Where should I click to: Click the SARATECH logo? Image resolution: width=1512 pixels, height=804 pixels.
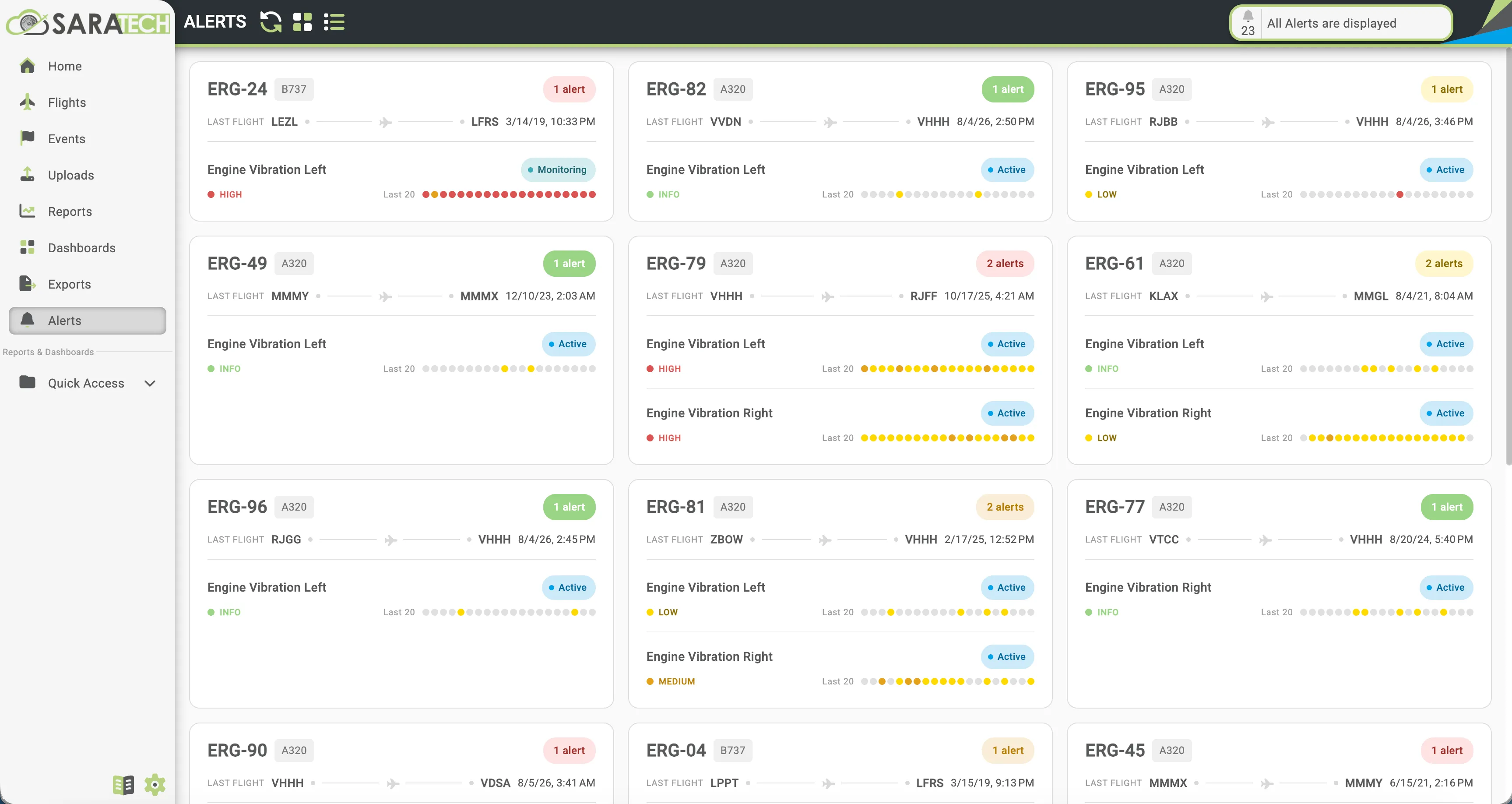pos(88,22)
